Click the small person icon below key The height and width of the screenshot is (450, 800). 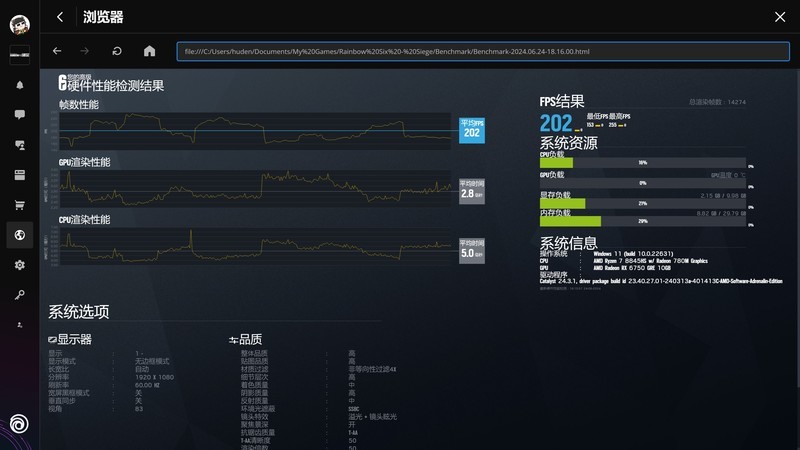(19, 324)
